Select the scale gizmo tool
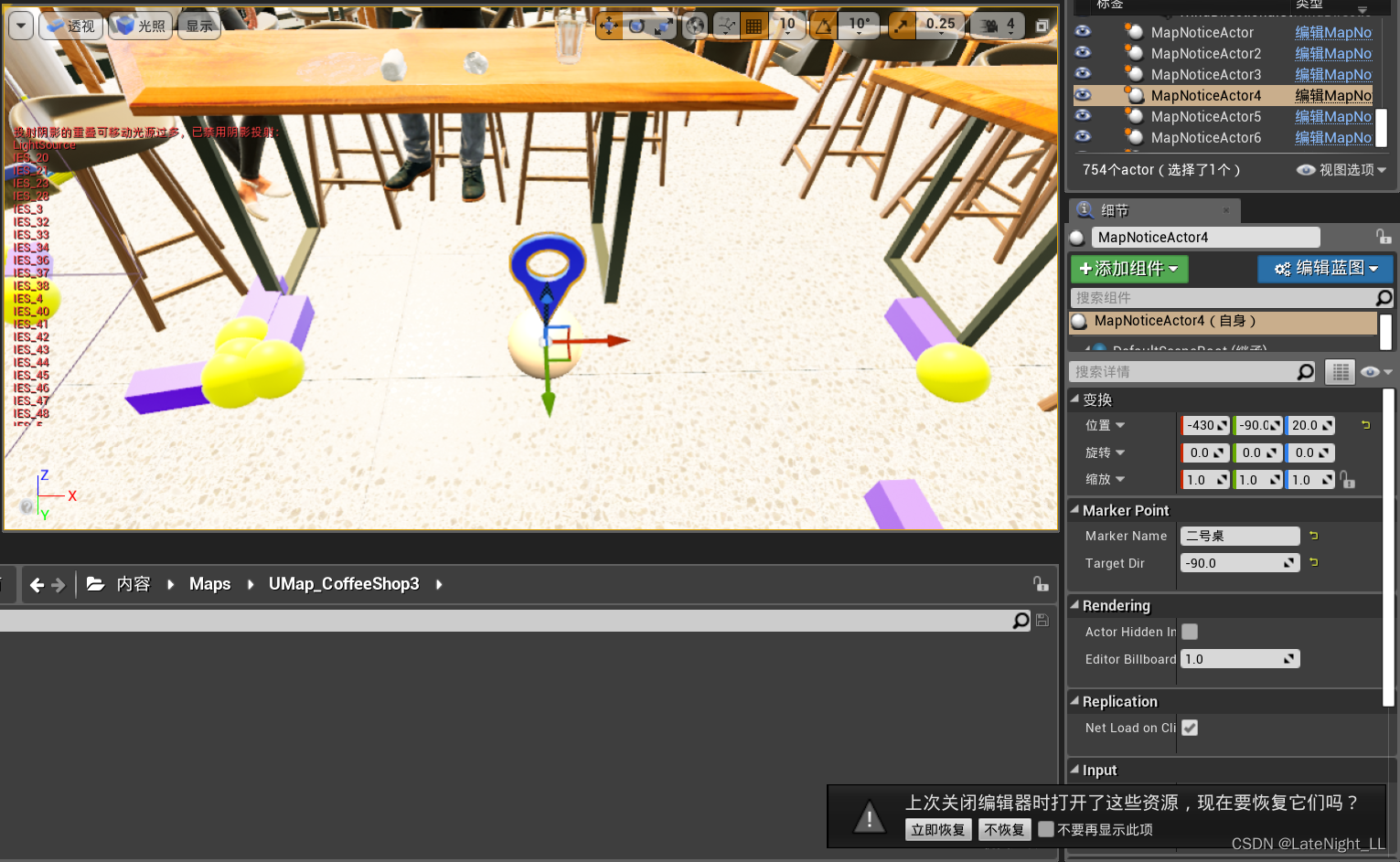The height and width of the screenshot is (862, 1400). pos(664,26)
